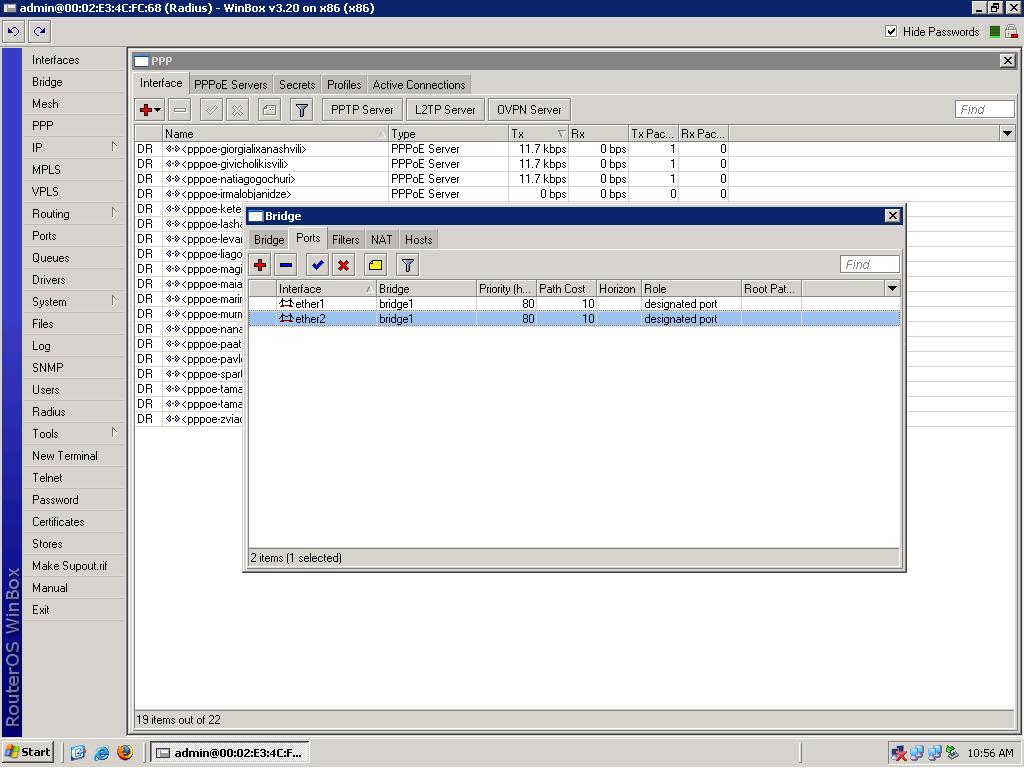Viewport: 1024px width, 768px height.
Task: Click the padlock icon next to Hide Passwords
Action: 1011,31
